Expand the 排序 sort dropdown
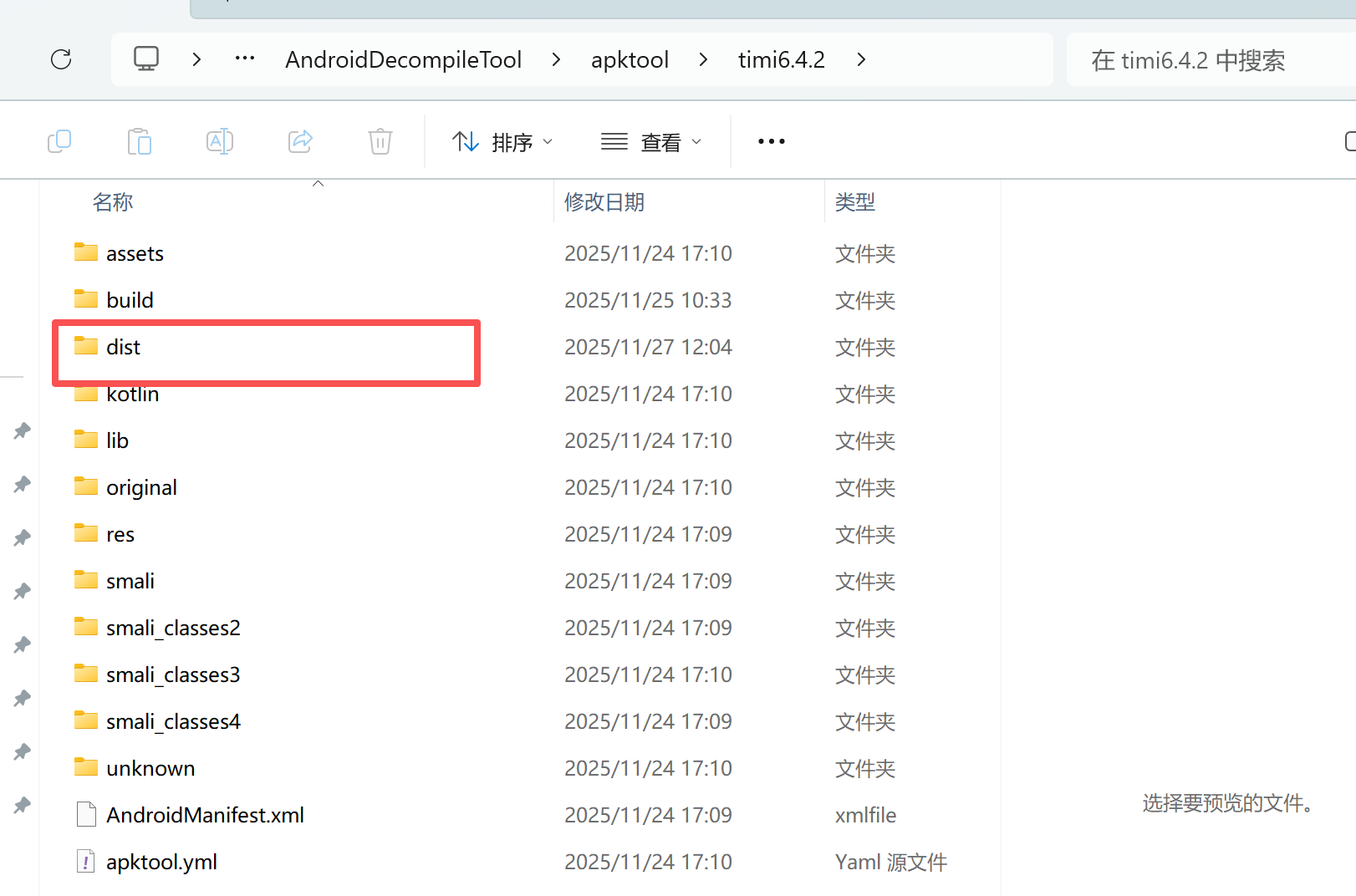The image size is (1356, 896). click(502, 142)
